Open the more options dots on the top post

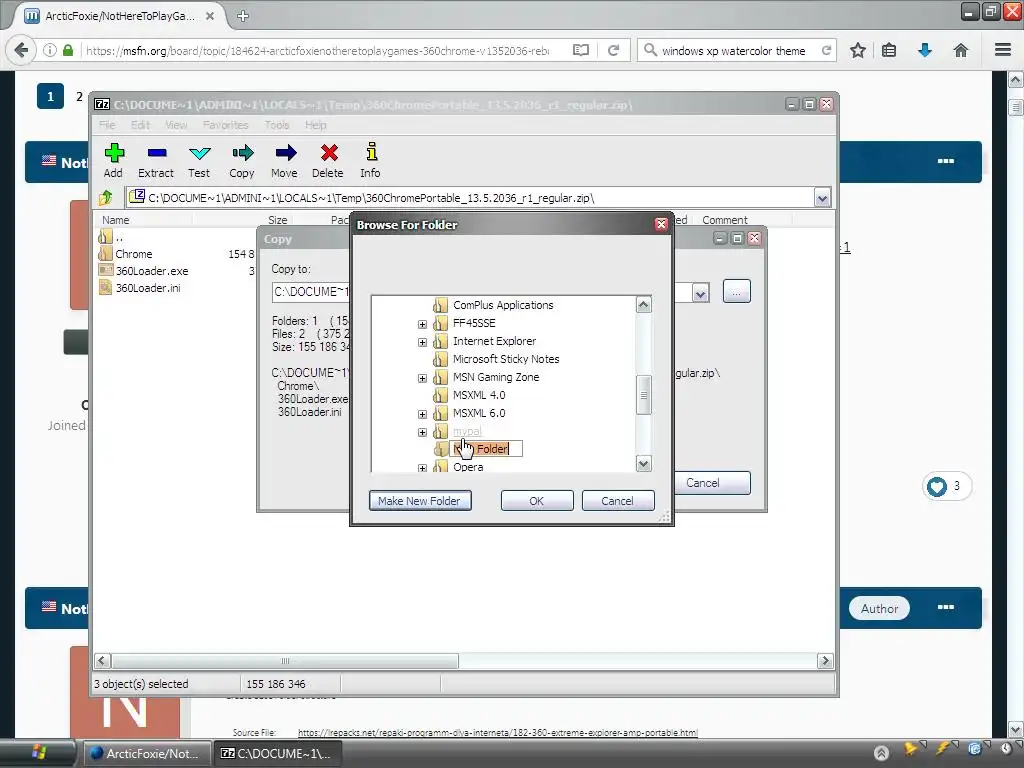pyautogui.click(x=946, y=161)
